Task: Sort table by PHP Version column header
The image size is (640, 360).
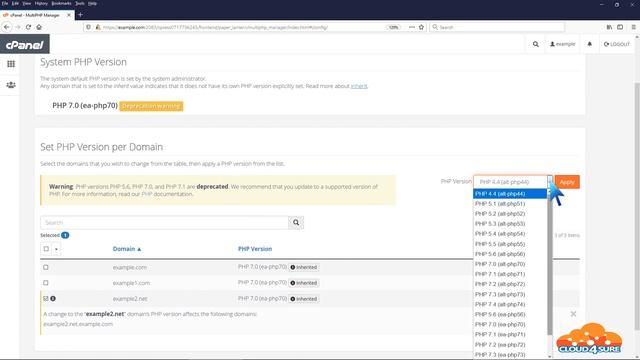Action: (255, 249)
